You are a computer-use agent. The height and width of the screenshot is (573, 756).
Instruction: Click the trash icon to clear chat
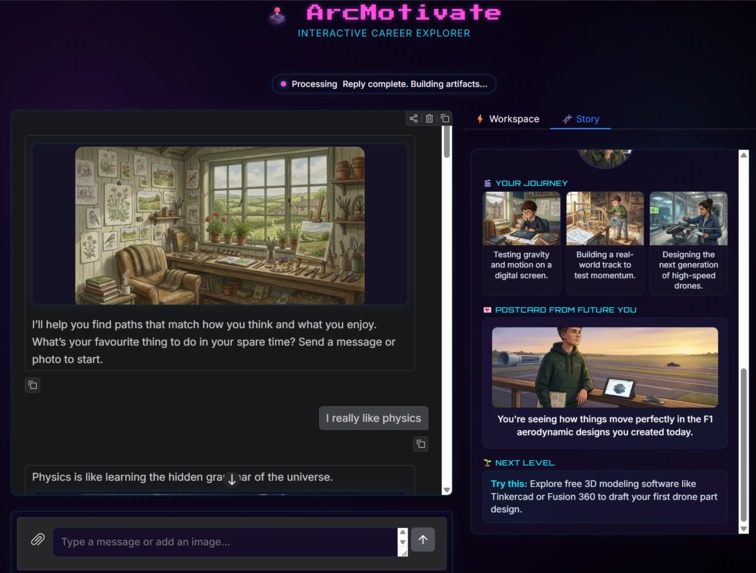click(x=429, y=118)
